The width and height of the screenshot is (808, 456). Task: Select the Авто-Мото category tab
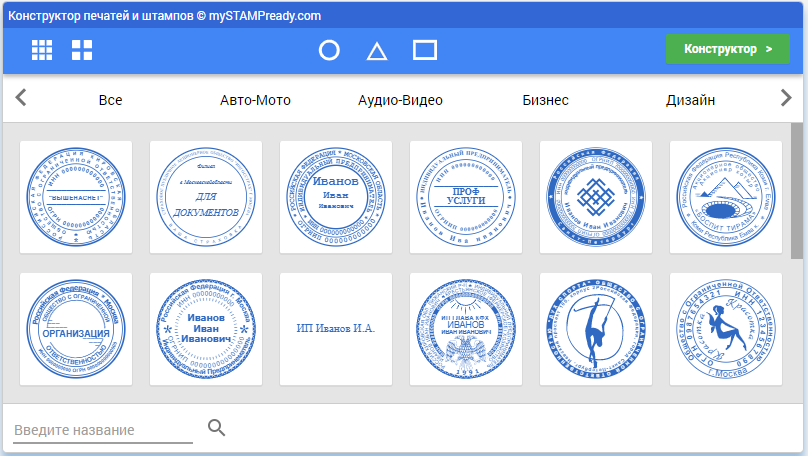pyautogui.click(x=255, y=100)
